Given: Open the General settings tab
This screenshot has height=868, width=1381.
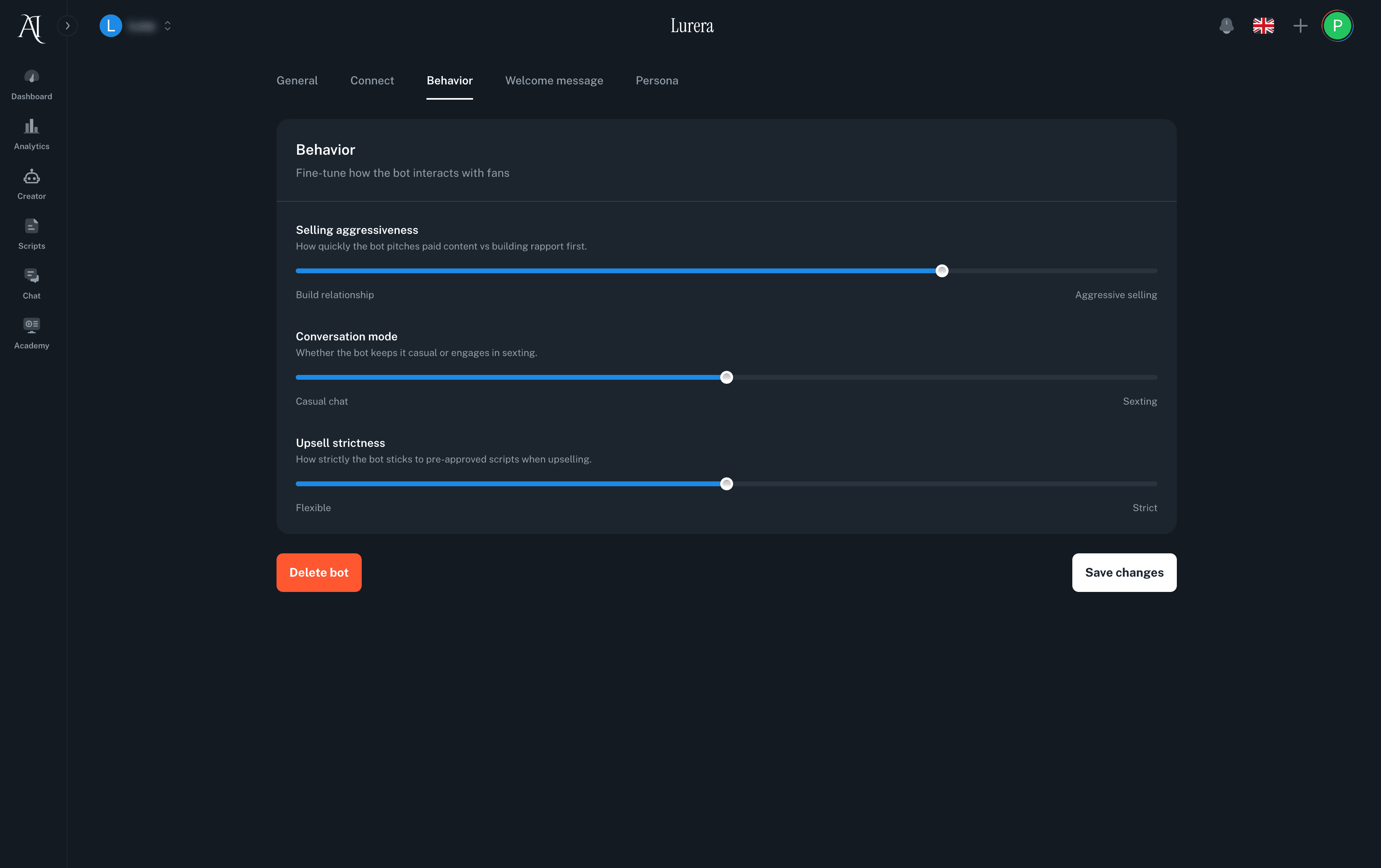Looking at the screenshot, I should 297,80.
